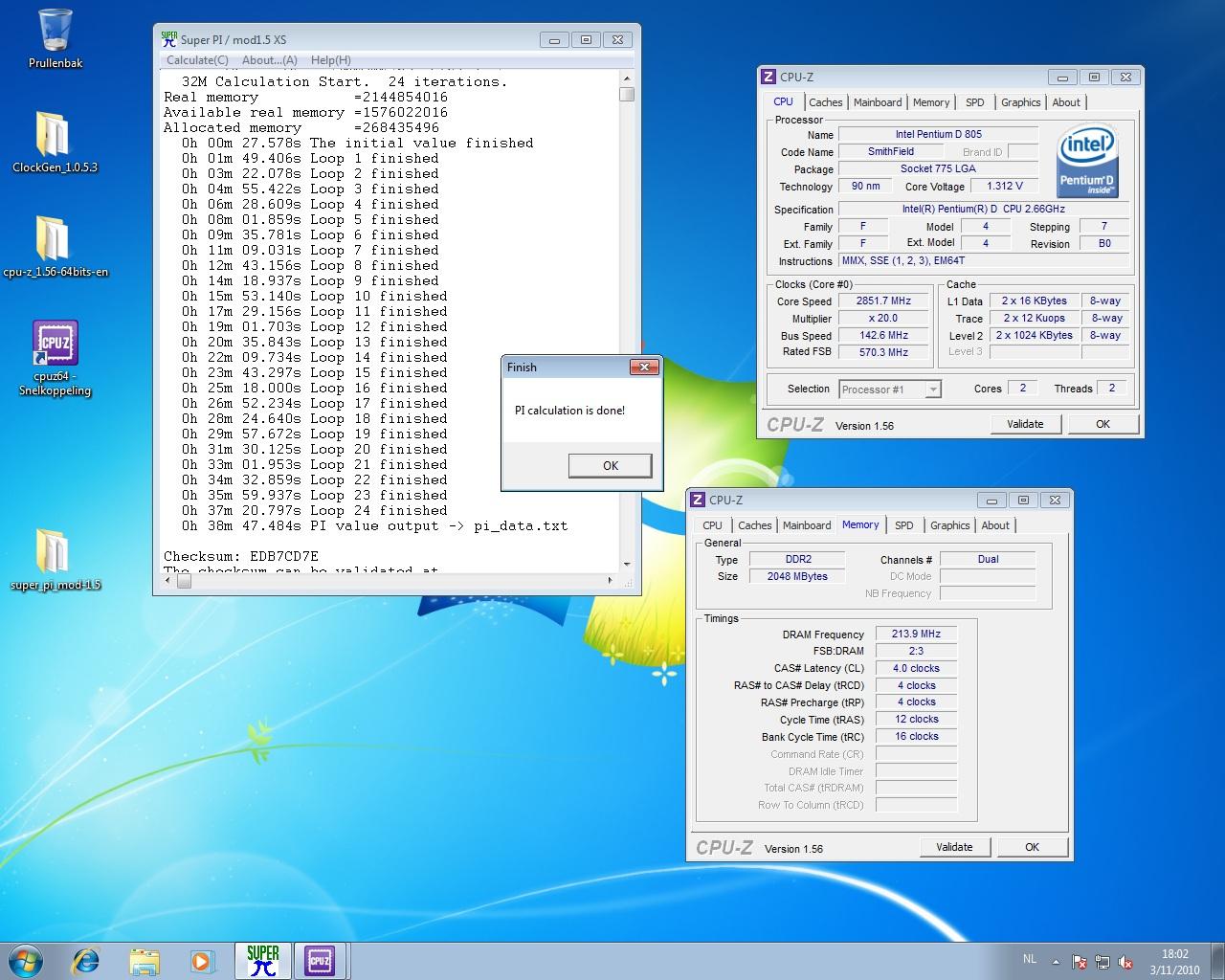Click Validate in the upper CPU-Z window

pyautogui.click(x=1025, y=424)
